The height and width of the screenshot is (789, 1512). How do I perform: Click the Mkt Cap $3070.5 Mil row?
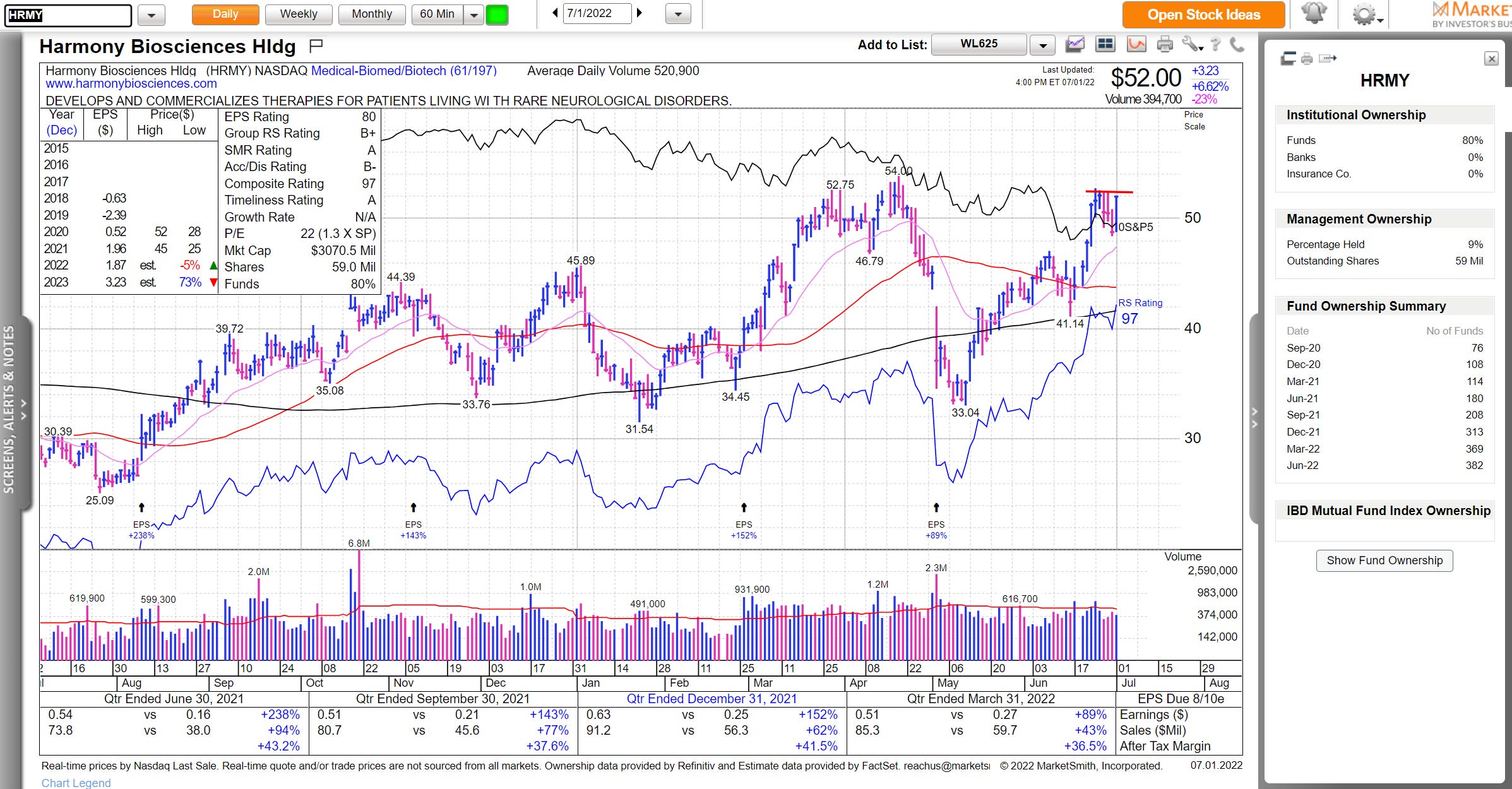tap(300, 251)
